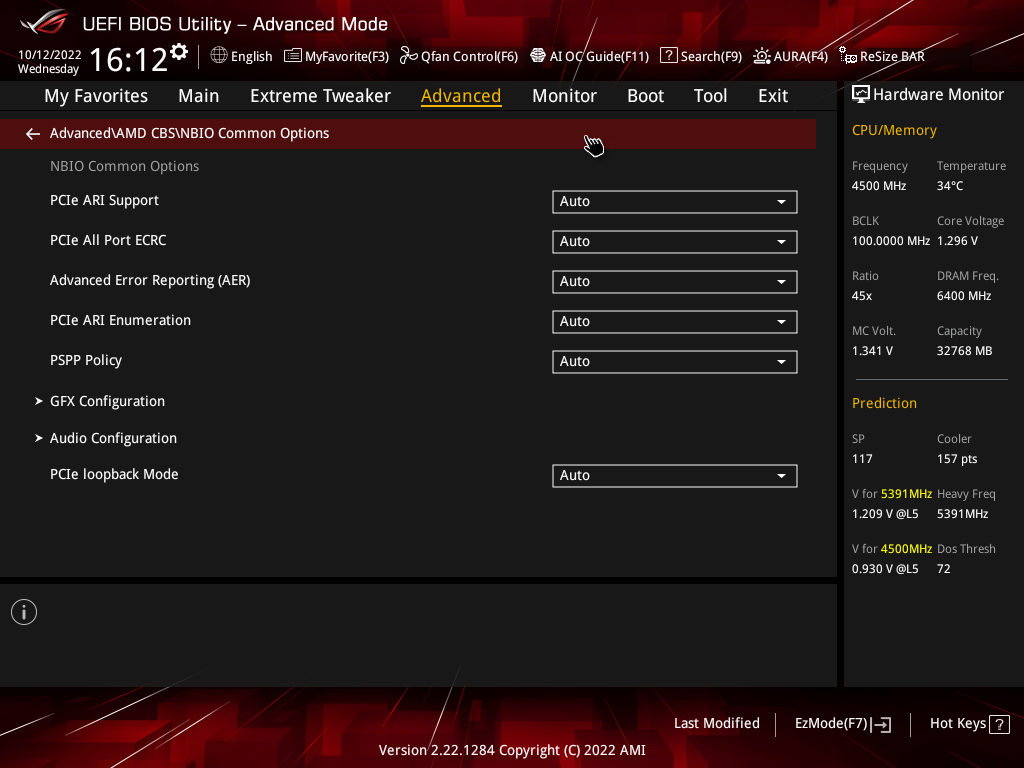Open the PCIe ARI Support dropdown
Screen dimensions: 1024x768
pos(675,202)
